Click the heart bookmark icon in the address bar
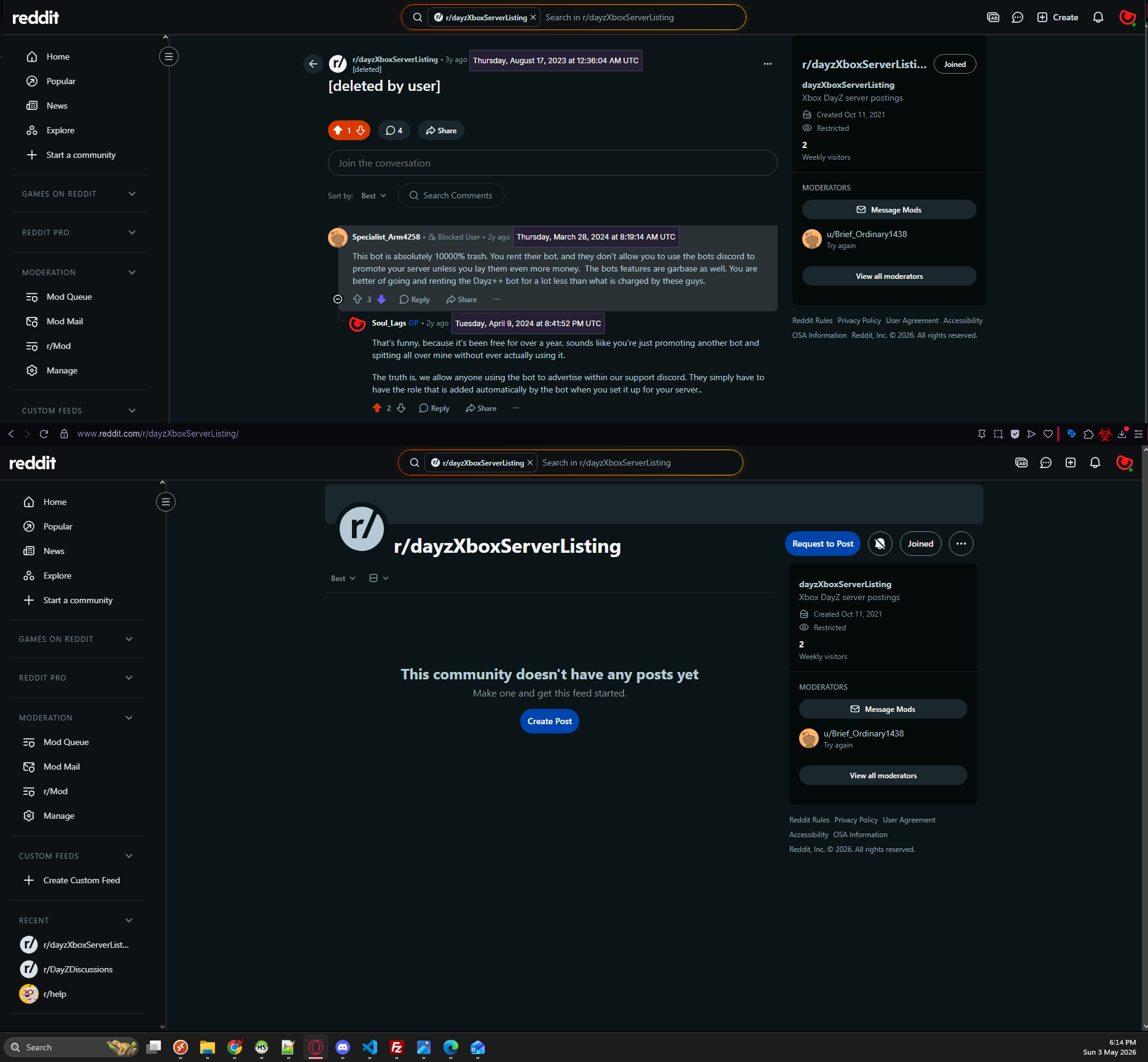 pos(1048,434)
